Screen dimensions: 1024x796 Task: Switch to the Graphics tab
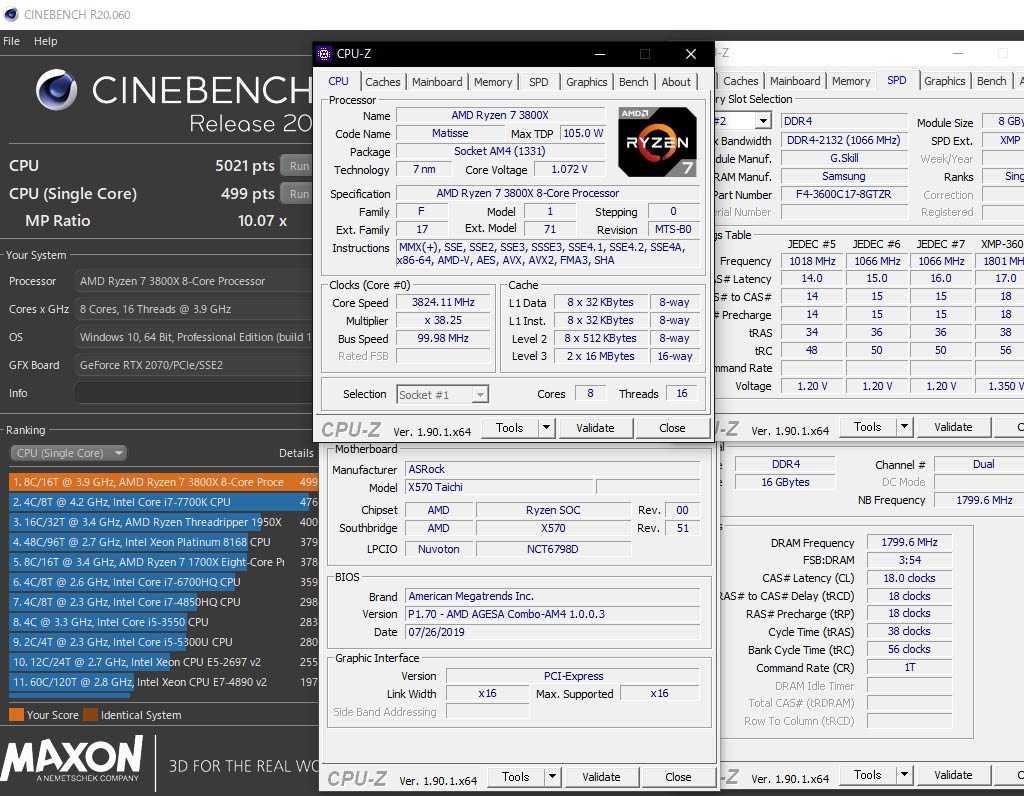[x=587, y=81]
